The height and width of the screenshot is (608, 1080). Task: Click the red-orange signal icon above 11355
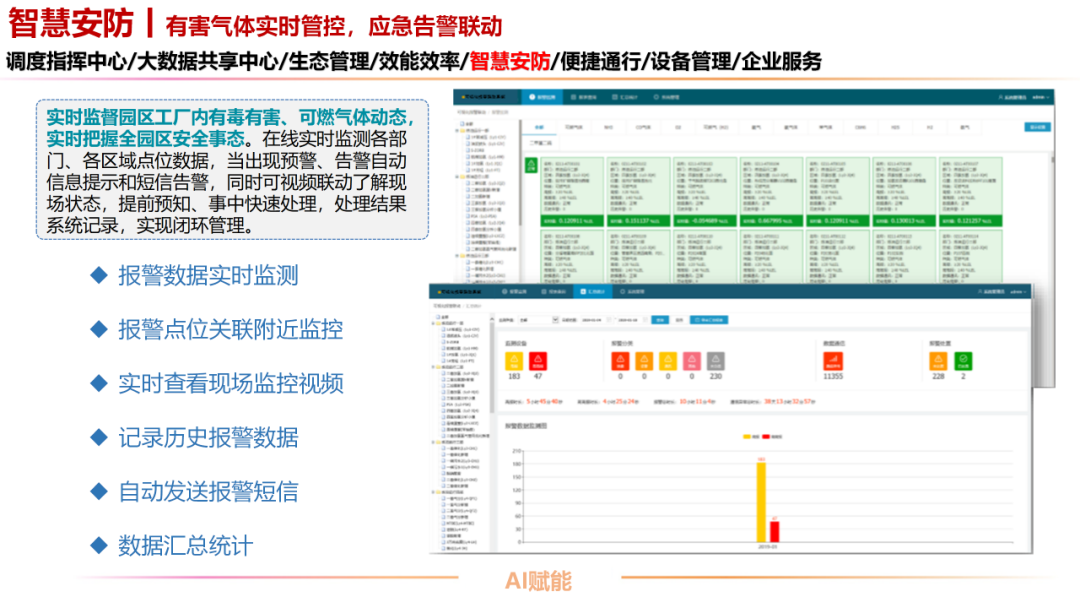click(833, 361)
